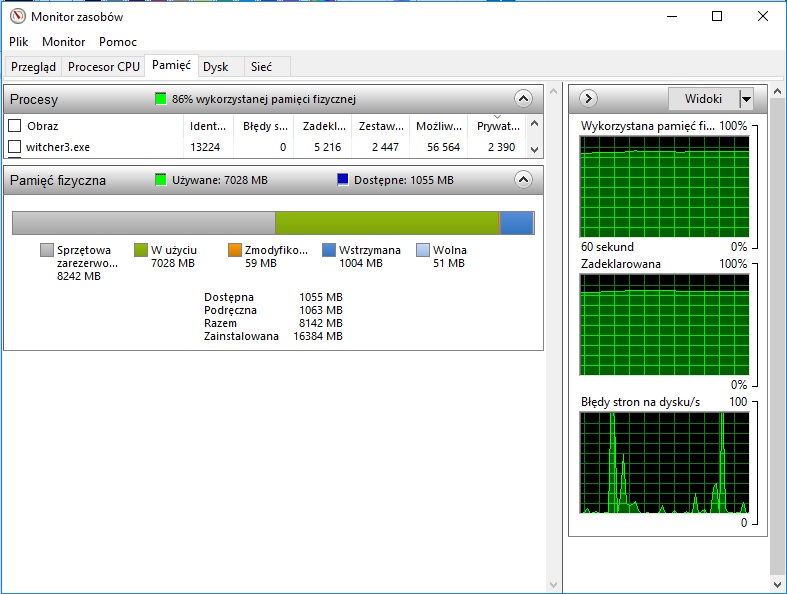This screenshot has width=787, height=594.
Task: Check the witcher3.exe process checkbox
Action: pyautogui.click(x=15, y=147)
